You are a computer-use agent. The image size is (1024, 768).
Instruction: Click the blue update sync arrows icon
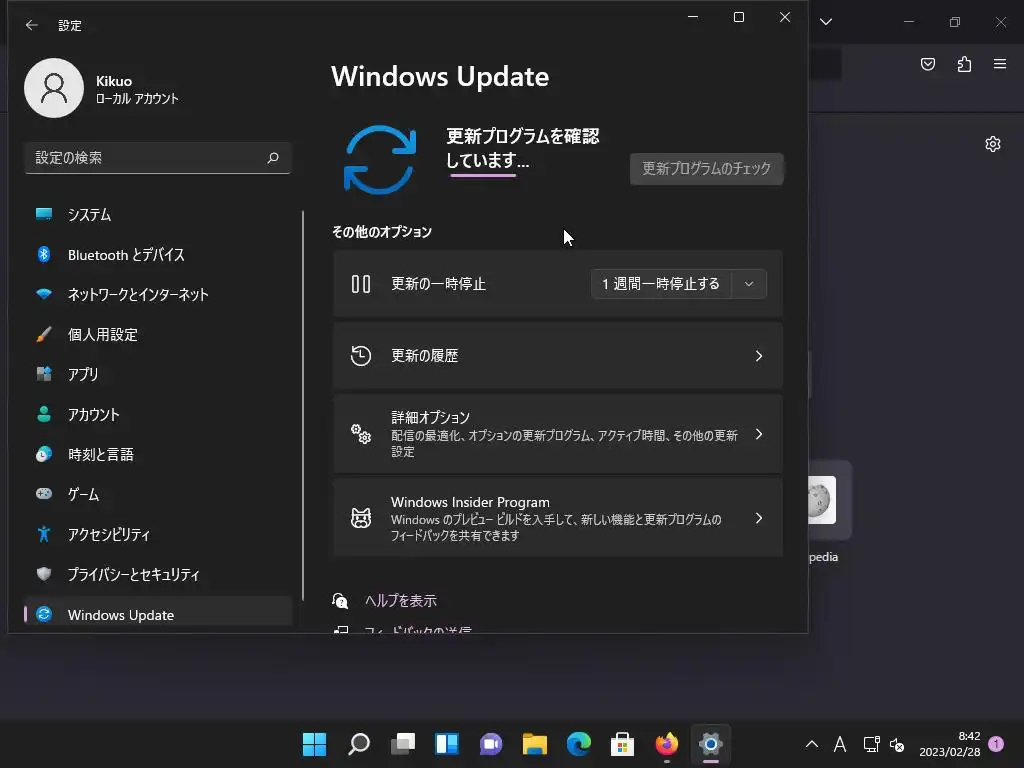click(x=379, y=159)
